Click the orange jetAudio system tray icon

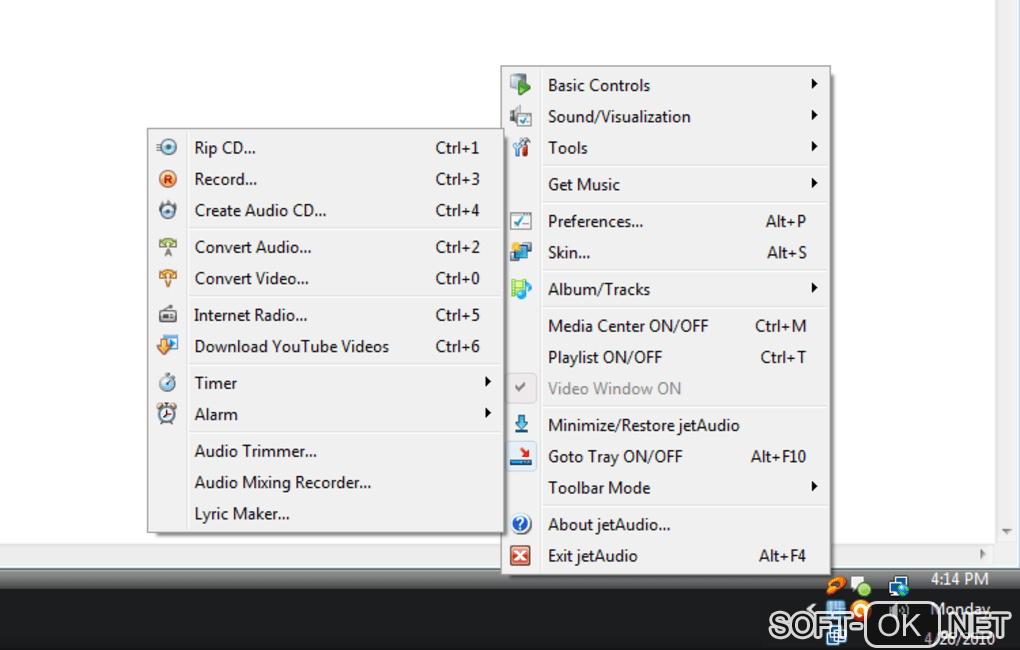[x=836, y=586]
